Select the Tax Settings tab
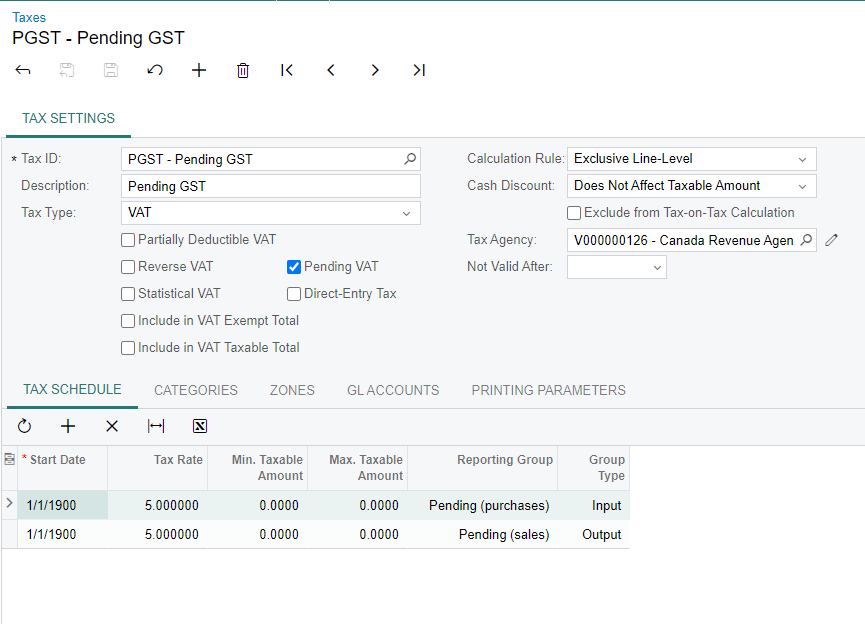 [68, 118]
